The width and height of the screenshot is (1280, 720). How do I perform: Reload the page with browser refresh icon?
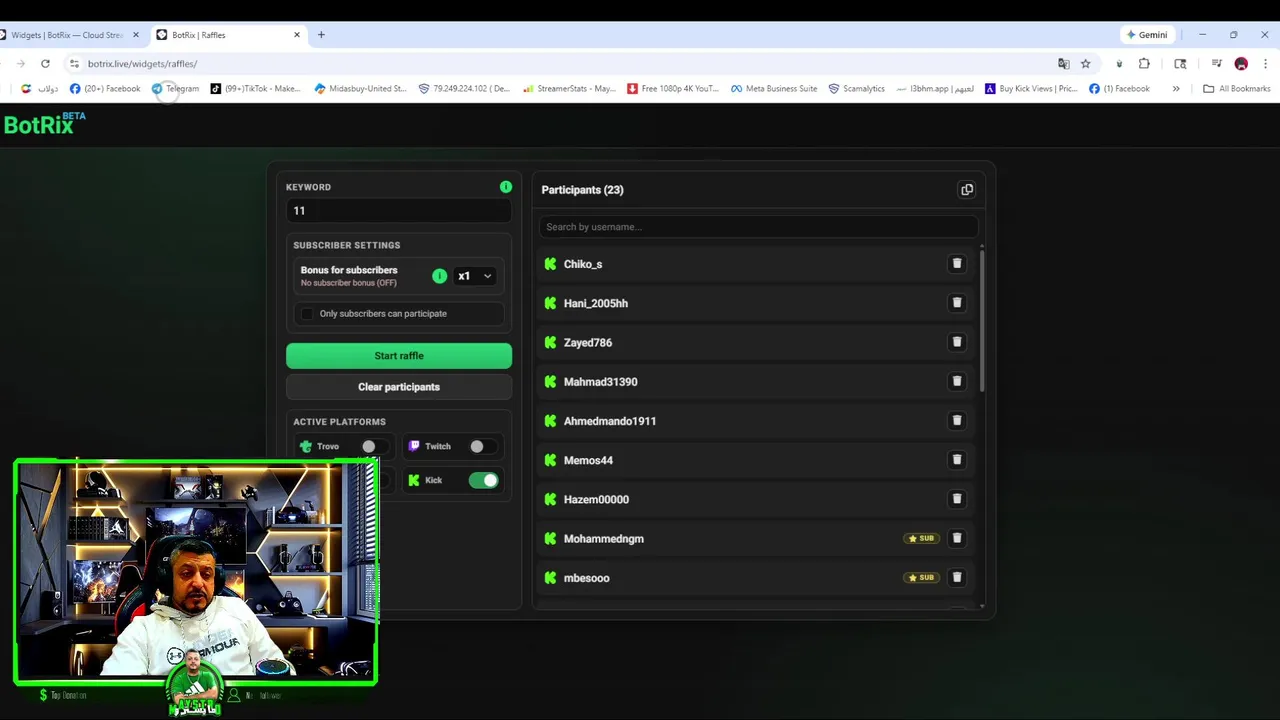pyautogui.click(x=45, y=63)
